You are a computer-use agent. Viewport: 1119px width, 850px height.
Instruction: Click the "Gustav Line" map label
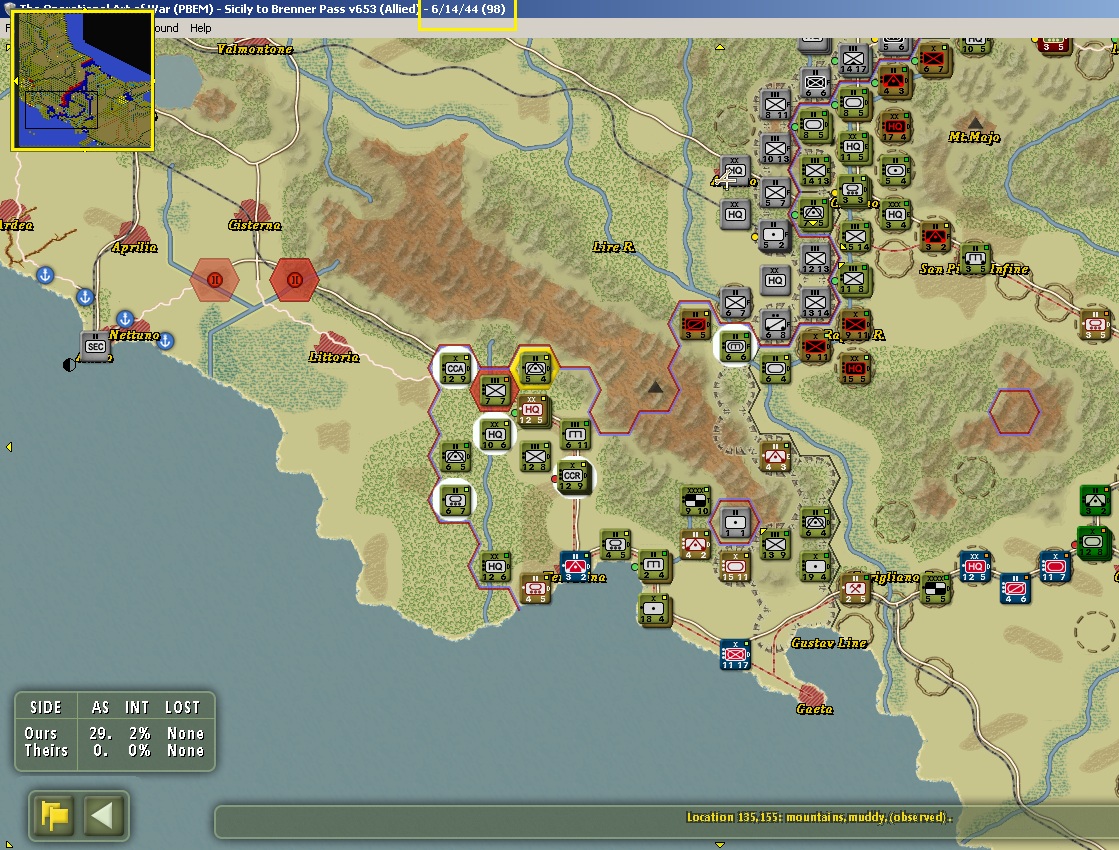point(829,643)
